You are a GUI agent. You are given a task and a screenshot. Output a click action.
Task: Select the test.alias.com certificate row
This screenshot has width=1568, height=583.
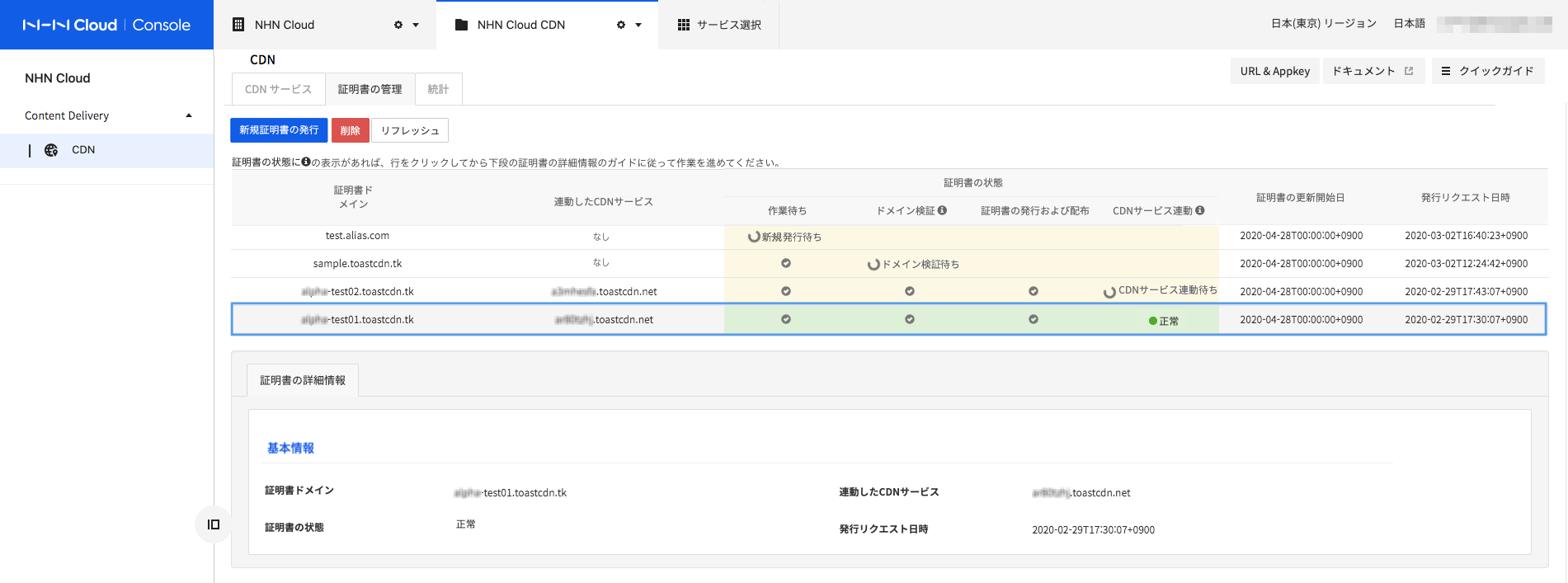[357, 236]
